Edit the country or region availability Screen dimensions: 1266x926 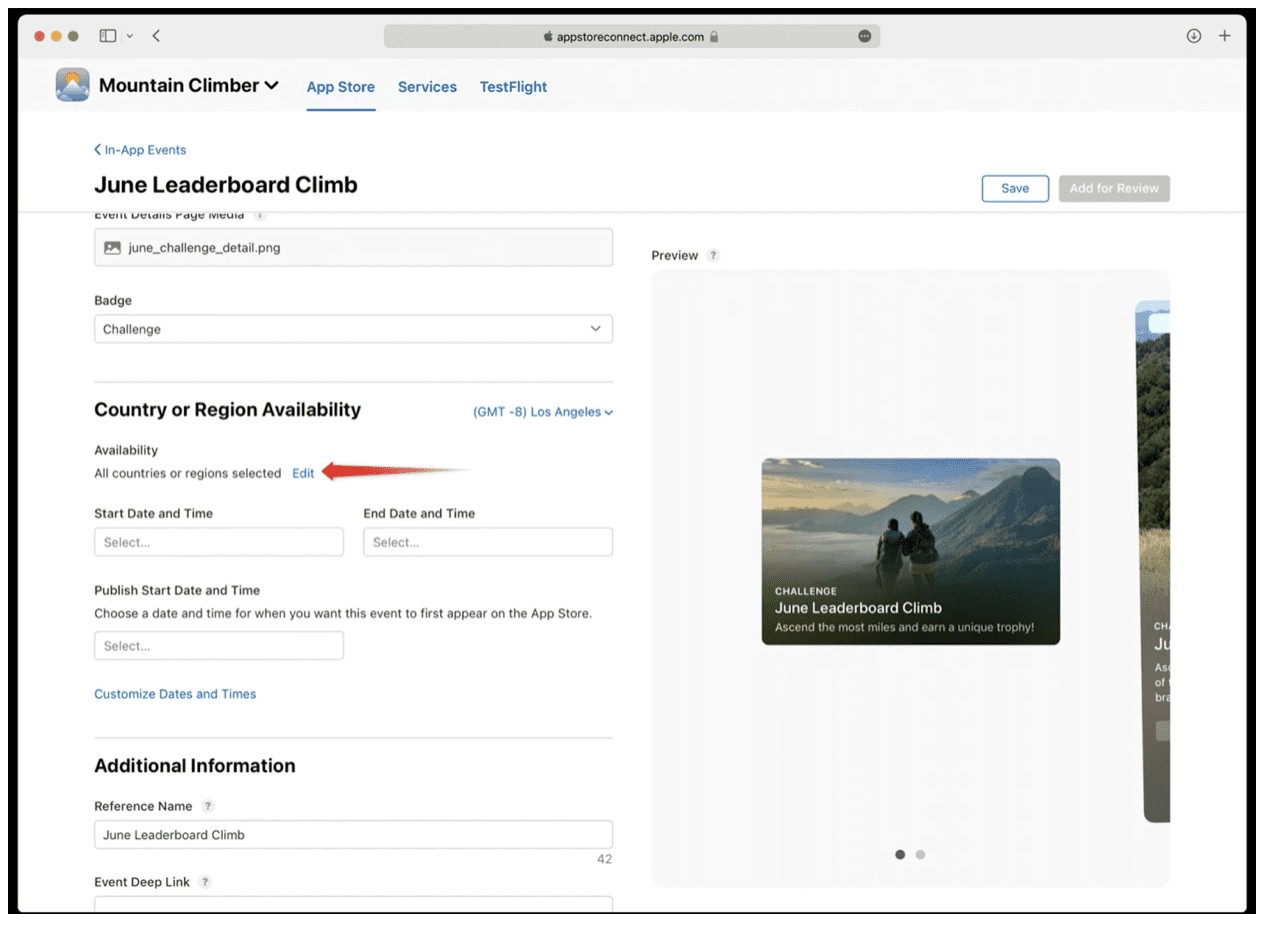click(x=303, y=473)
